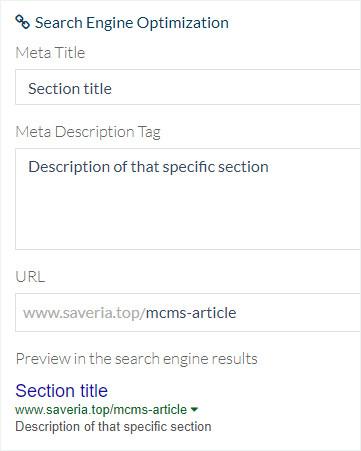This screenshot has width=361, height=451.
Task: Click the green www.saveria.top/mcms-article preview URL
Action: coord(101,410)
